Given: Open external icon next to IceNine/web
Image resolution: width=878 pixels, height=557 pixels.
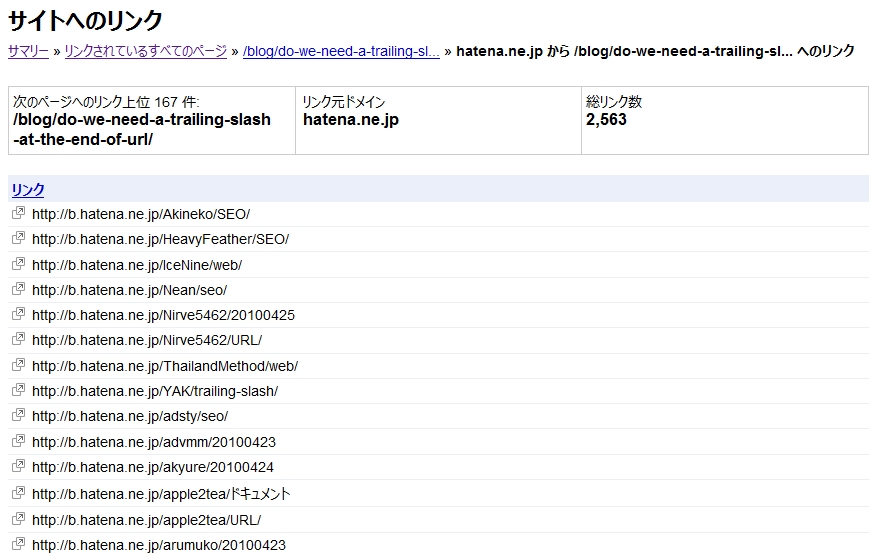Looking at the screenshot, I should (18, 264).
